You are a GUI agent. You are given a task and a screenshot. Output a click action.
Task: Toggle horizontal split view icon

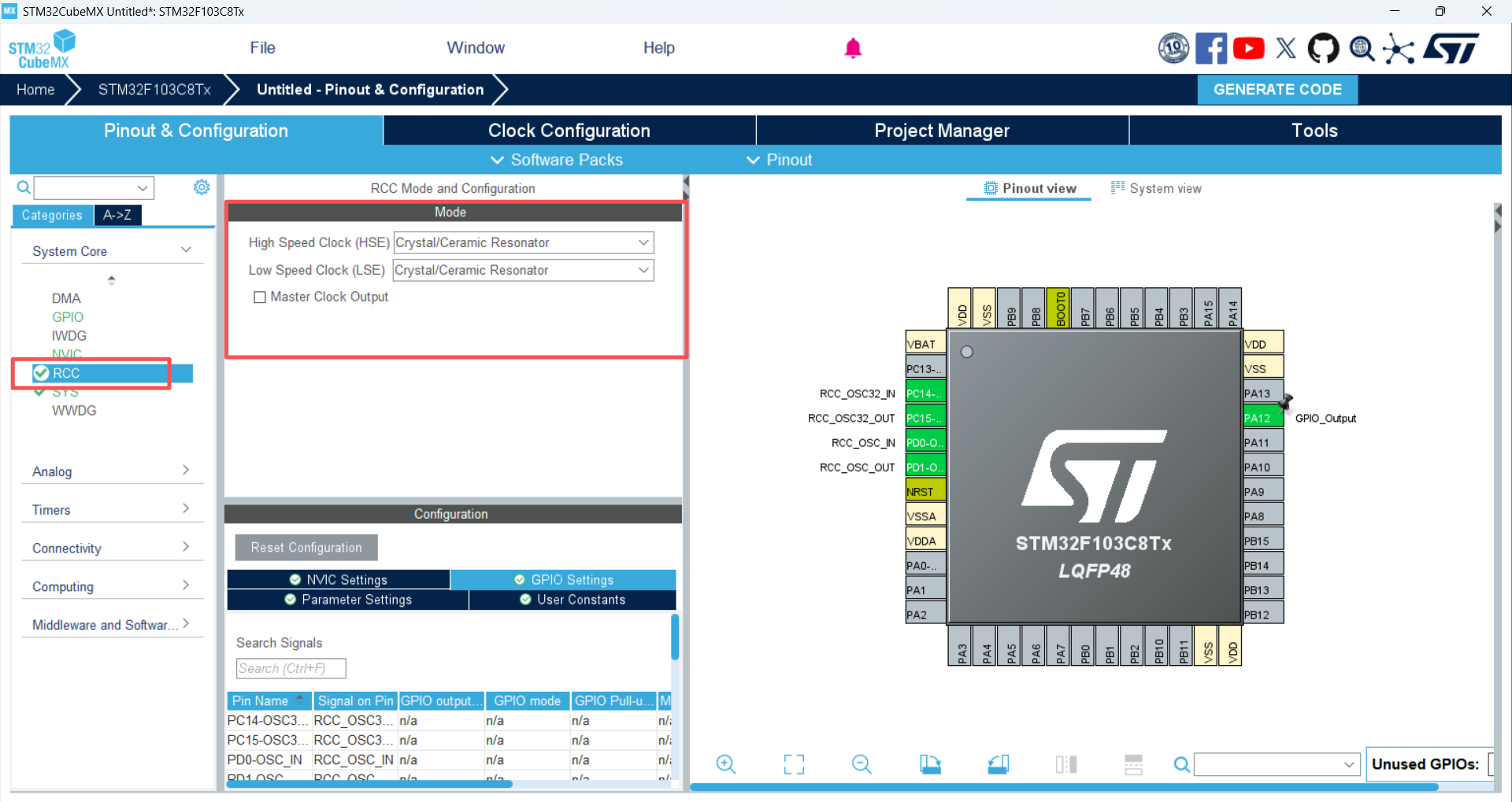(1134, 764)
